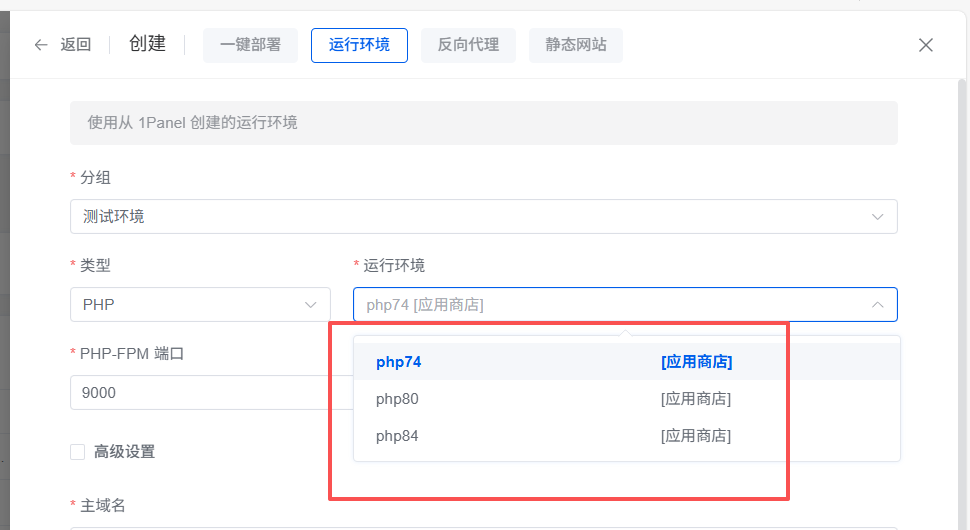This screenshot has height=530, width=970.
Task: Click the chevron arrow in the 类型 field
Action: point(310,305)
